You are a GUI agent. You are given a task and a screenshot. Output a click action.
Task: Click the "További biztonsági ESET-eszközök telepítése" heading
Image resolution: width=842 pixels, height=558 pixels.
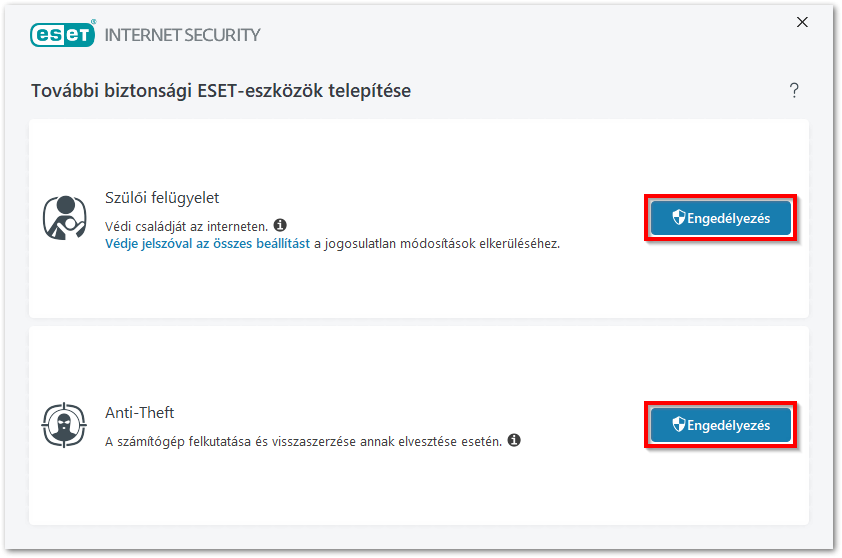click(221, 91)
